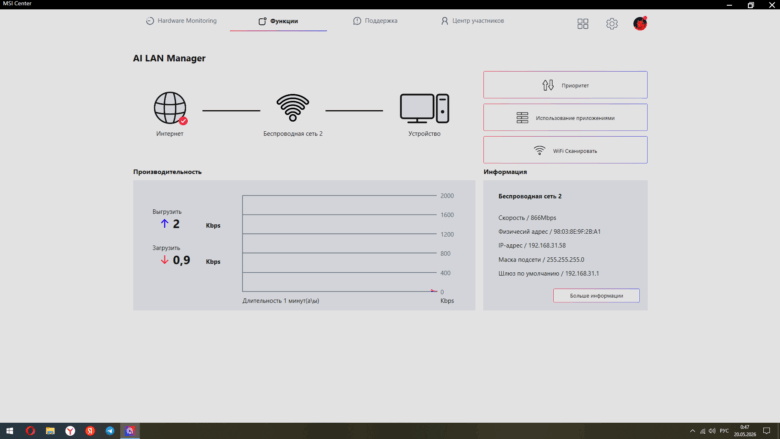The image size is (780, 439).
Task: Switch РУС input language
Action: (x=724, y=431)
